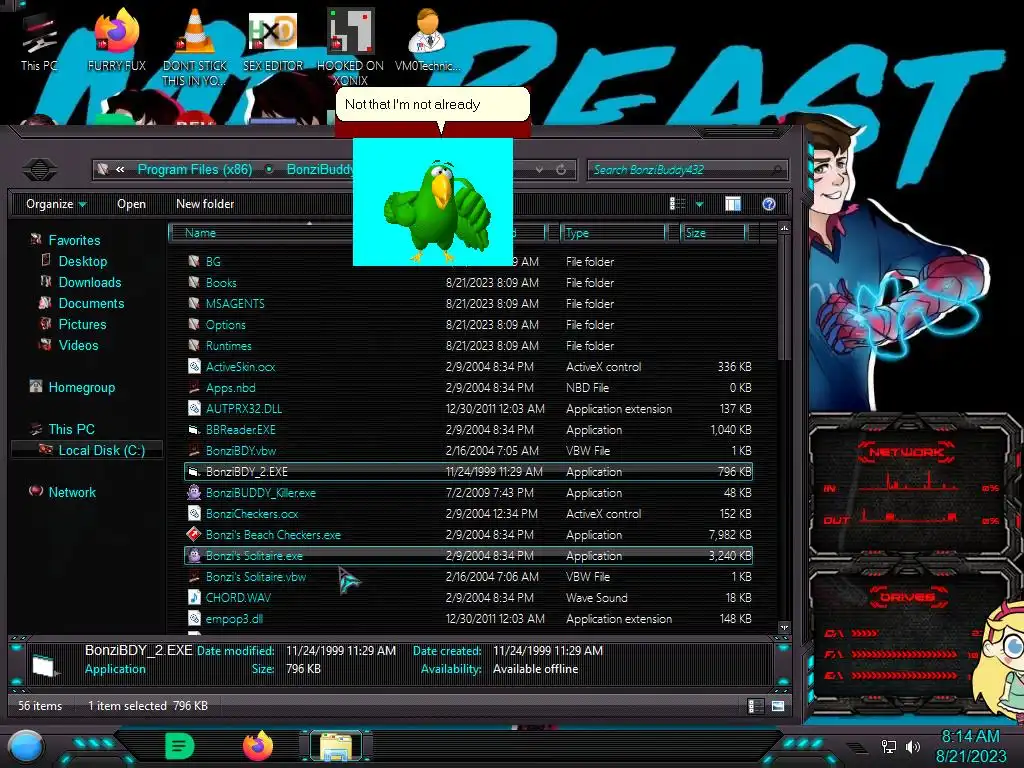Select Network in navigation pane
Screen dimensions: 1024x768
click(x=71, y=492)
